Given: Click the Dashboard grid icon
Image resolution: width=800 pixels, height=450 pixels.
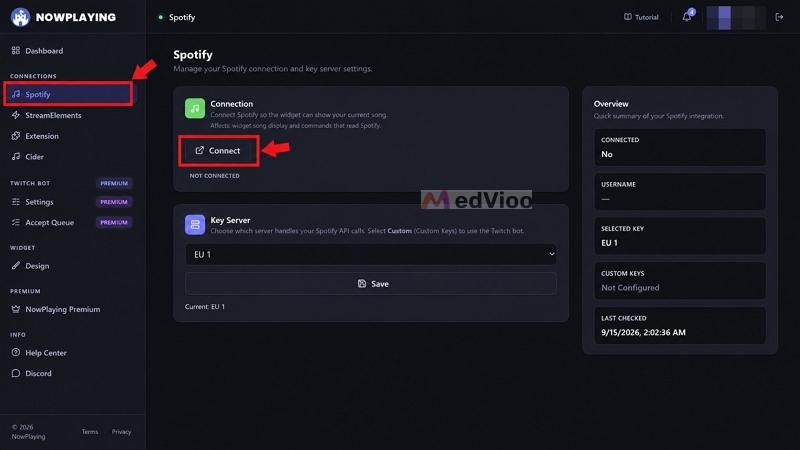Looking at the screenshot, I should (x=16, y=51).
